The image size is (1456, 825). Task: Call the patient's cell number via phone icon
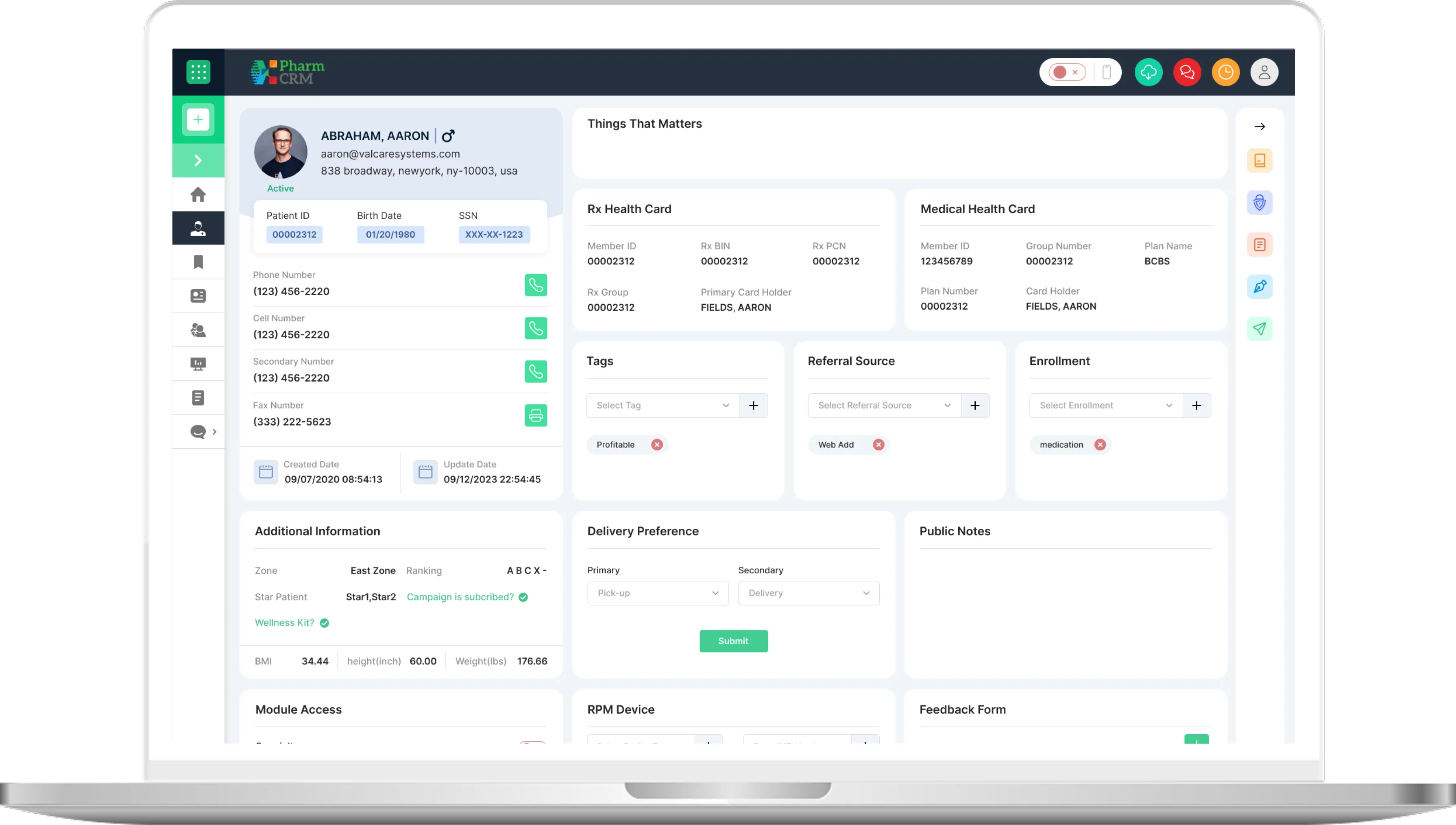point(536,328)
